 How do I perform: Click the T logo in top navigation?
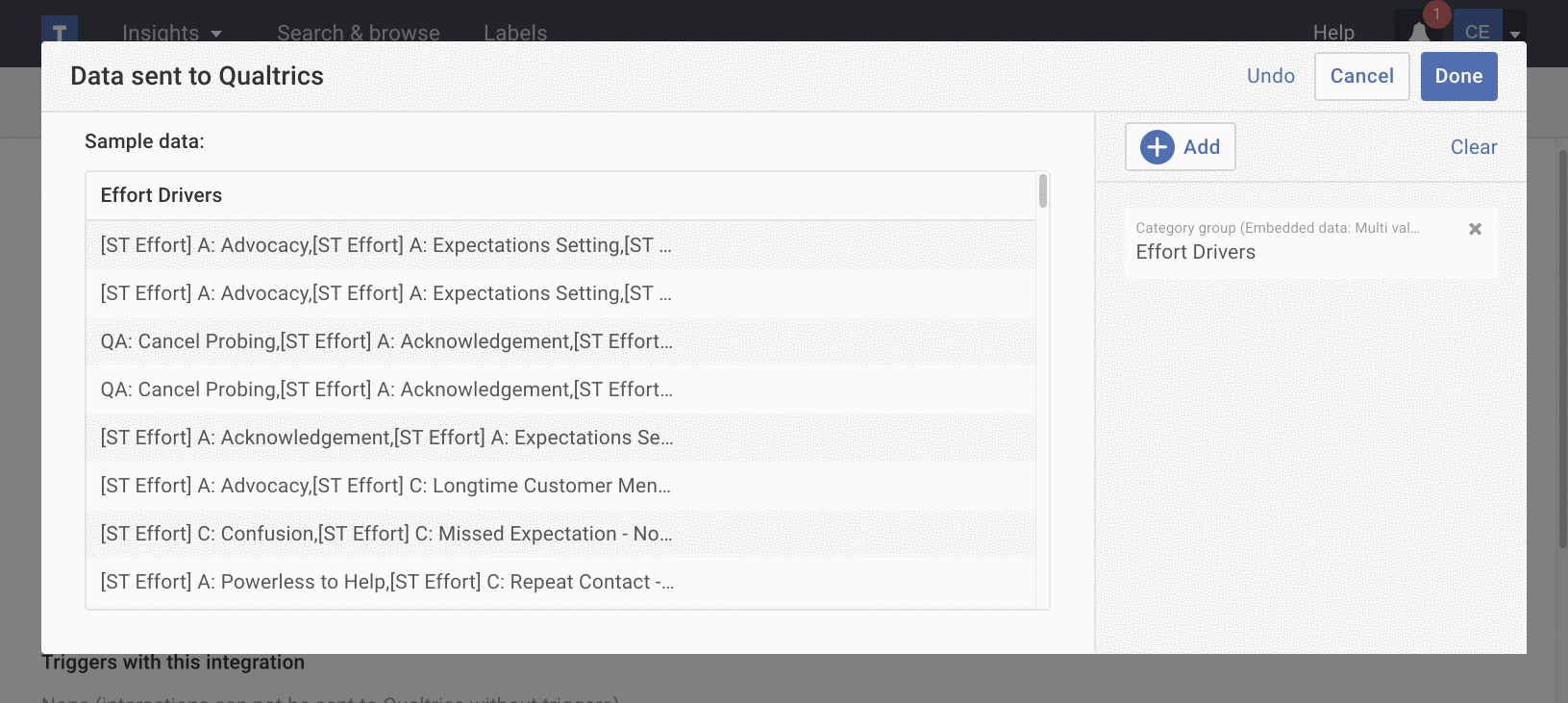click(60, 29)
